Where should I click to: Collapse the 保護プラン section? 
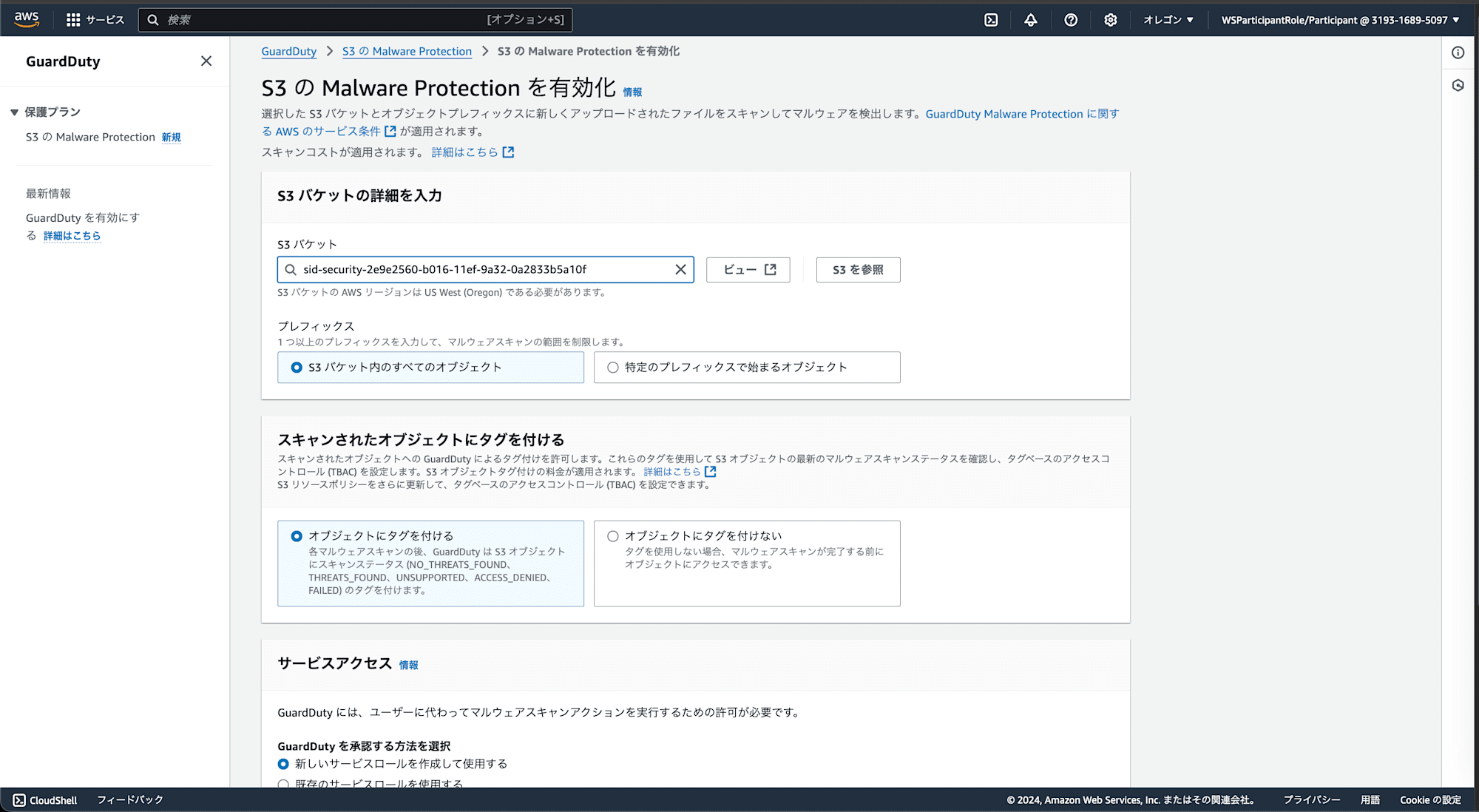(14, 112)
